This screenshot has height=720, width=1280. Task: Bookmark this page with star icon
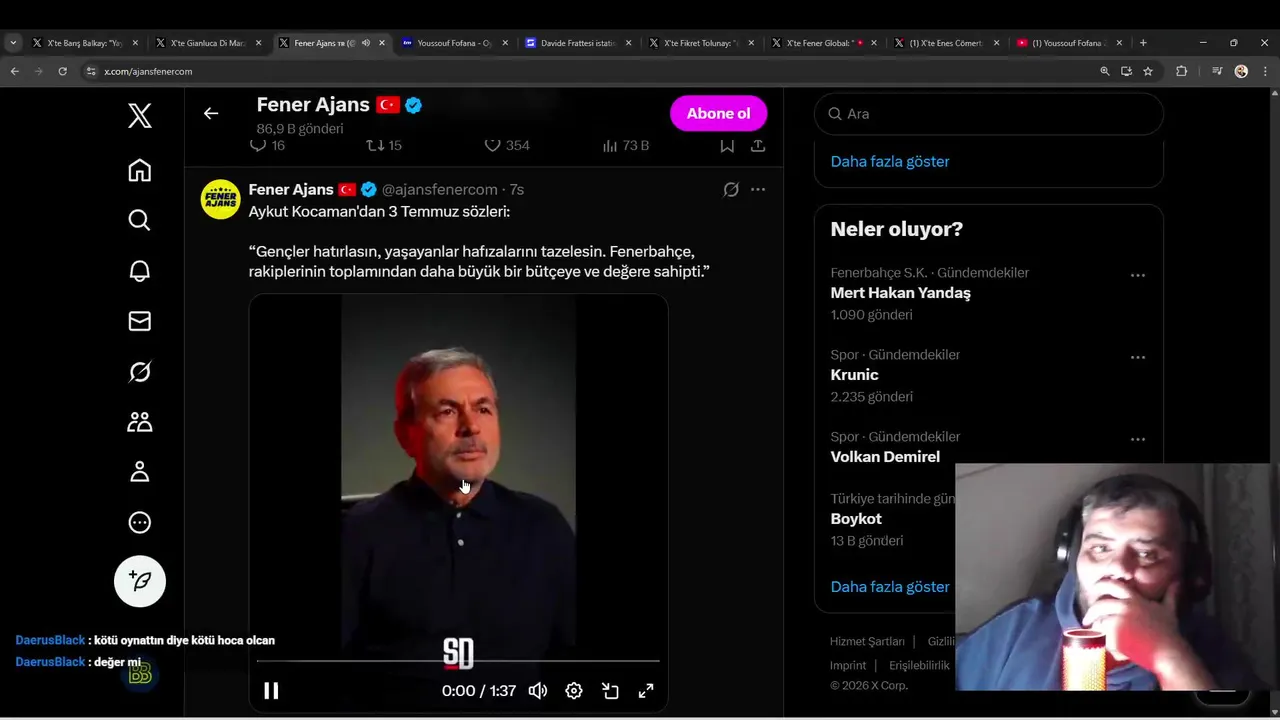click(1148, 71)
